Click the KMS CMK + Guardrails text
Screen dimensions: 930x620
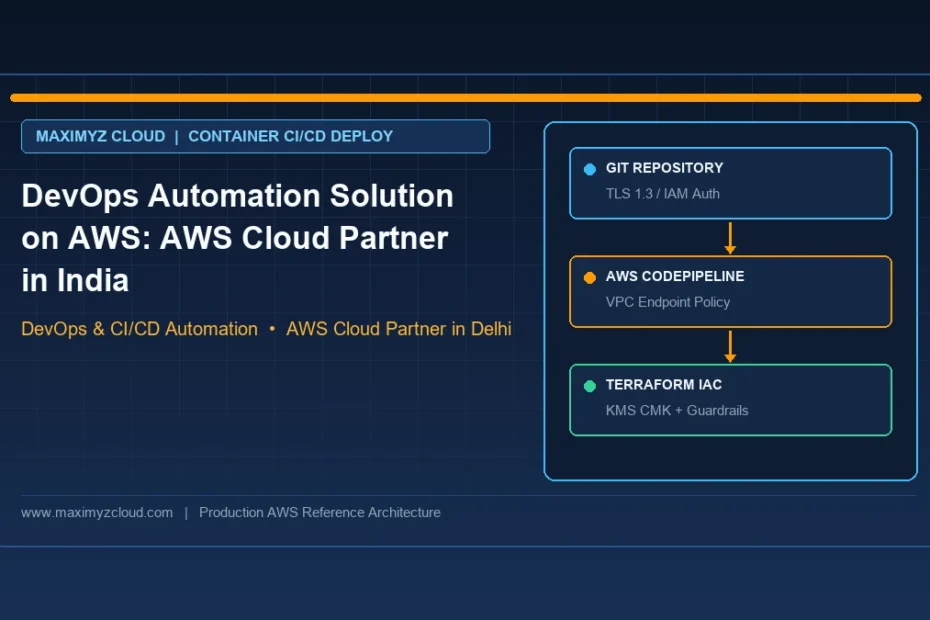point(677,411)
